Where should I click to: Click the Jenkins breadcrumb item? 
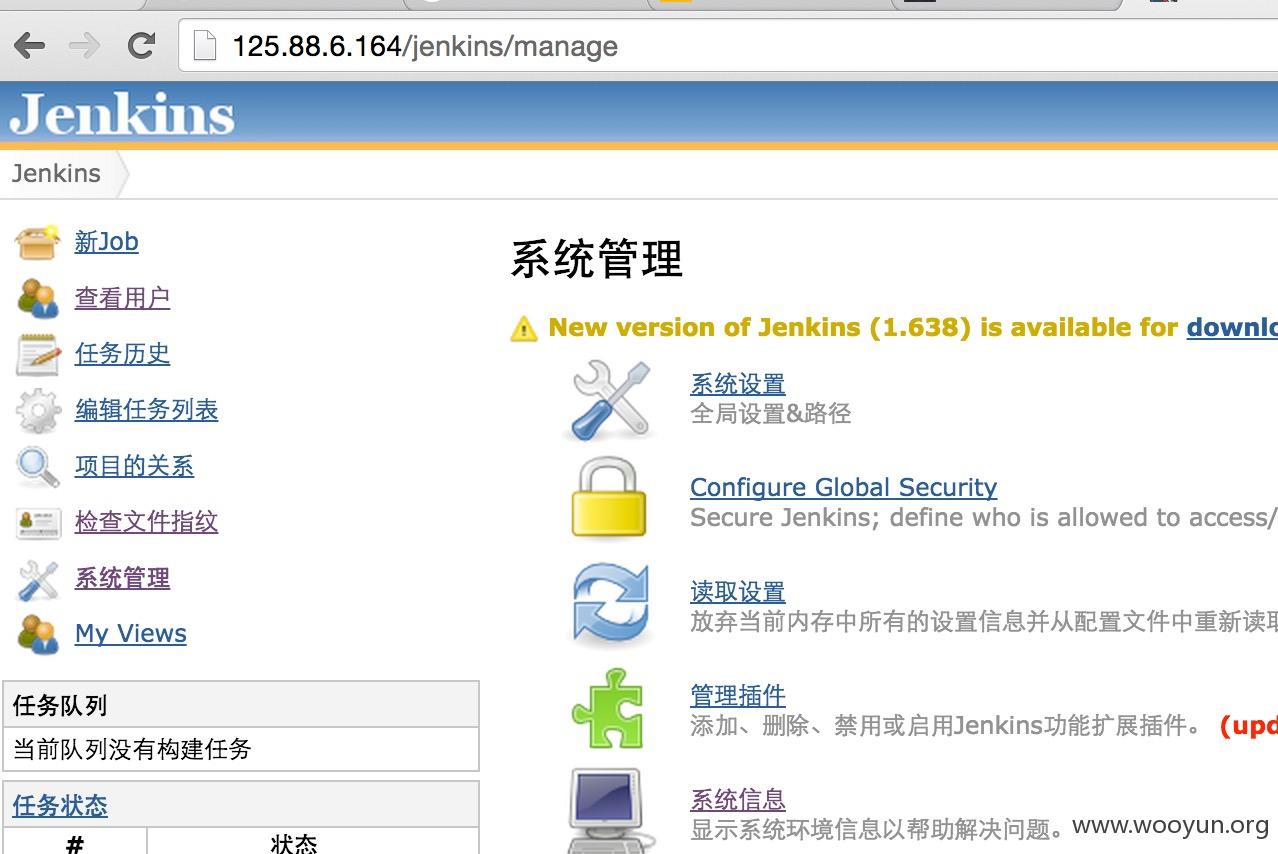(56, 174)
